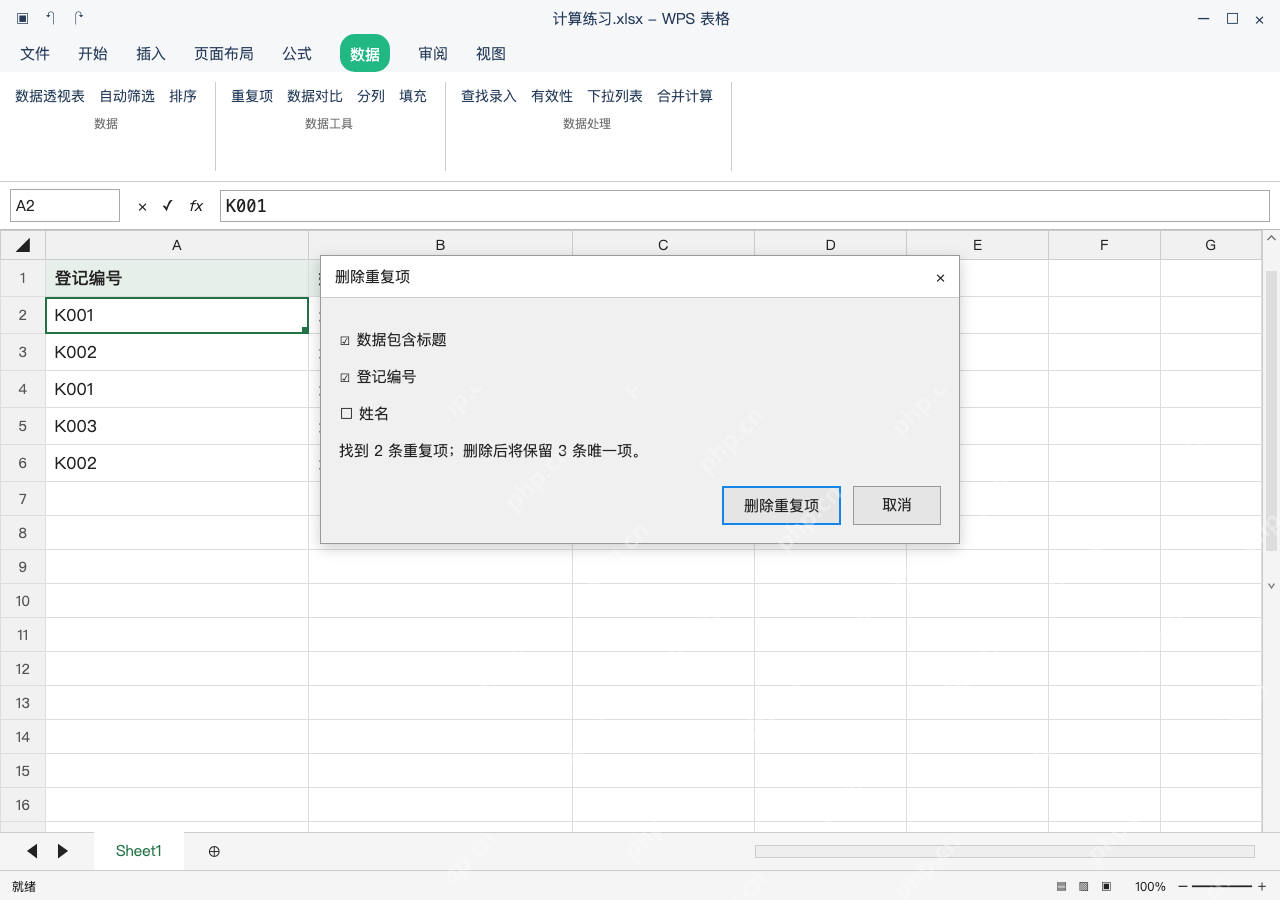
Task: Click the save icon in title bar
Action: 23,18
